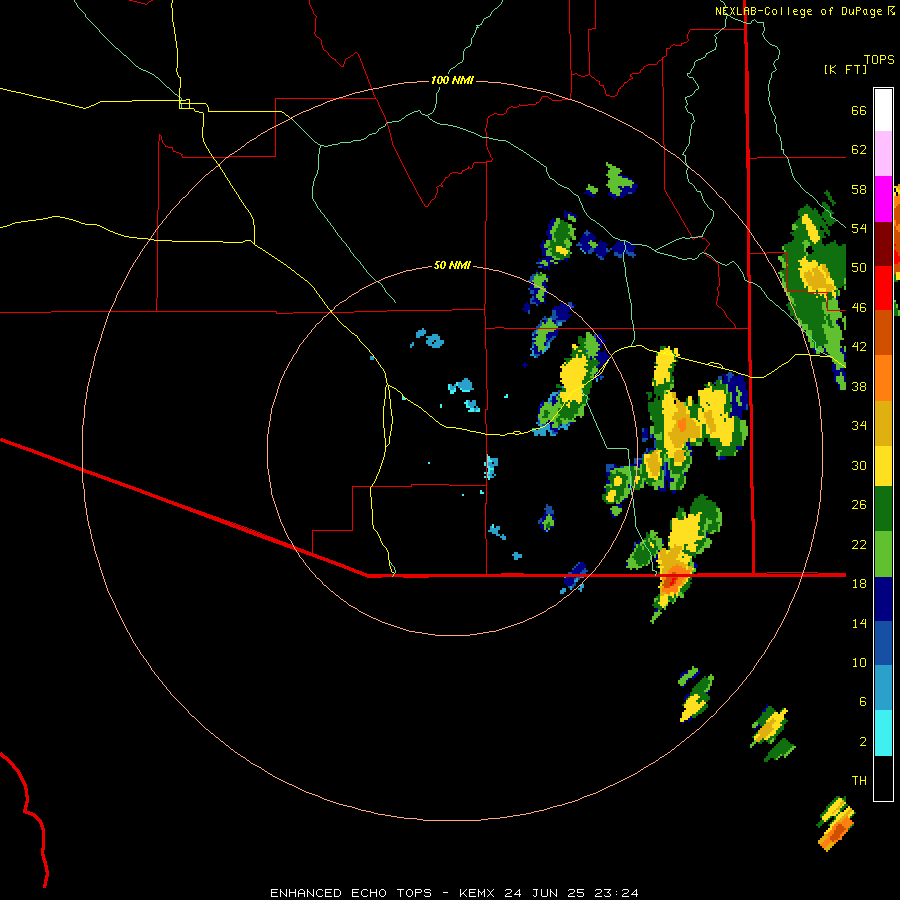Click the "TH" legend label

pyautogui.click(x=859, y=781)
